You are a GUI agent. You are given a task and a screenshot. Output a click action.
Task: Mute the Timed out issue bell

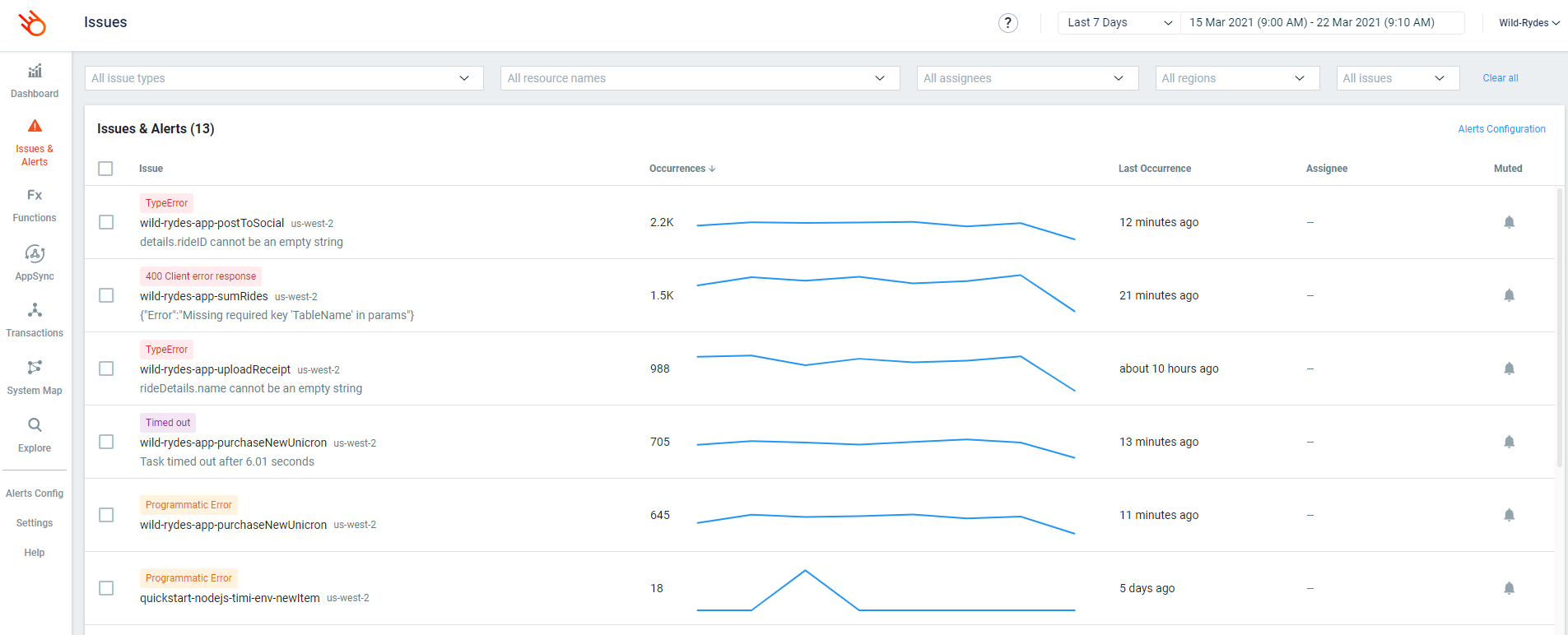coord(1509,442)
